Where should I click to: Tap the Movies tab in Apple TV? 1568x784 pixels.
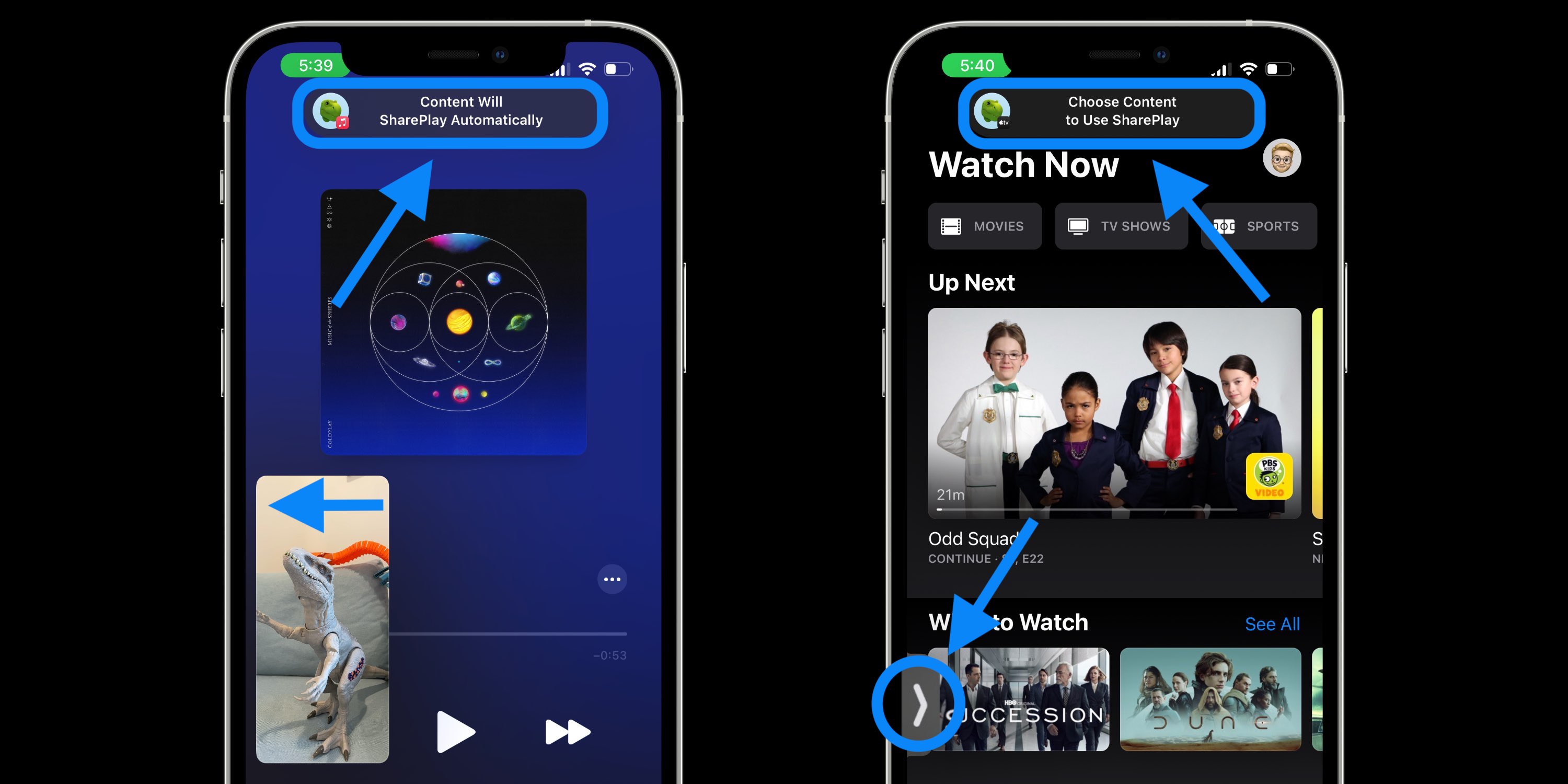click(x=985, y=225)
